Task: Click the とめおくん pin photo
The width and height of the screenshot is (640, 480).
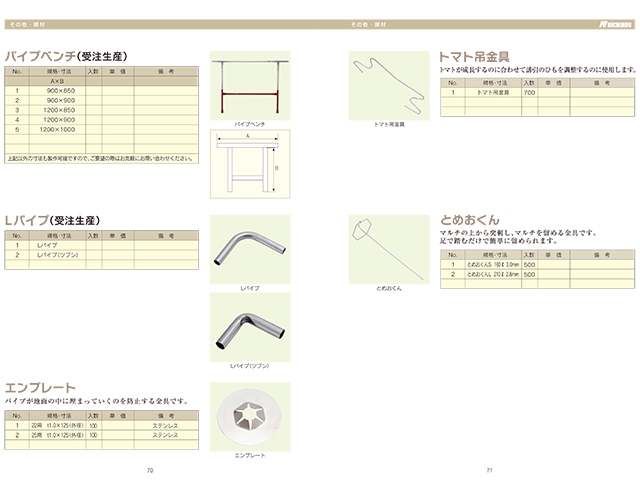Action: click(x=389, y=249)
